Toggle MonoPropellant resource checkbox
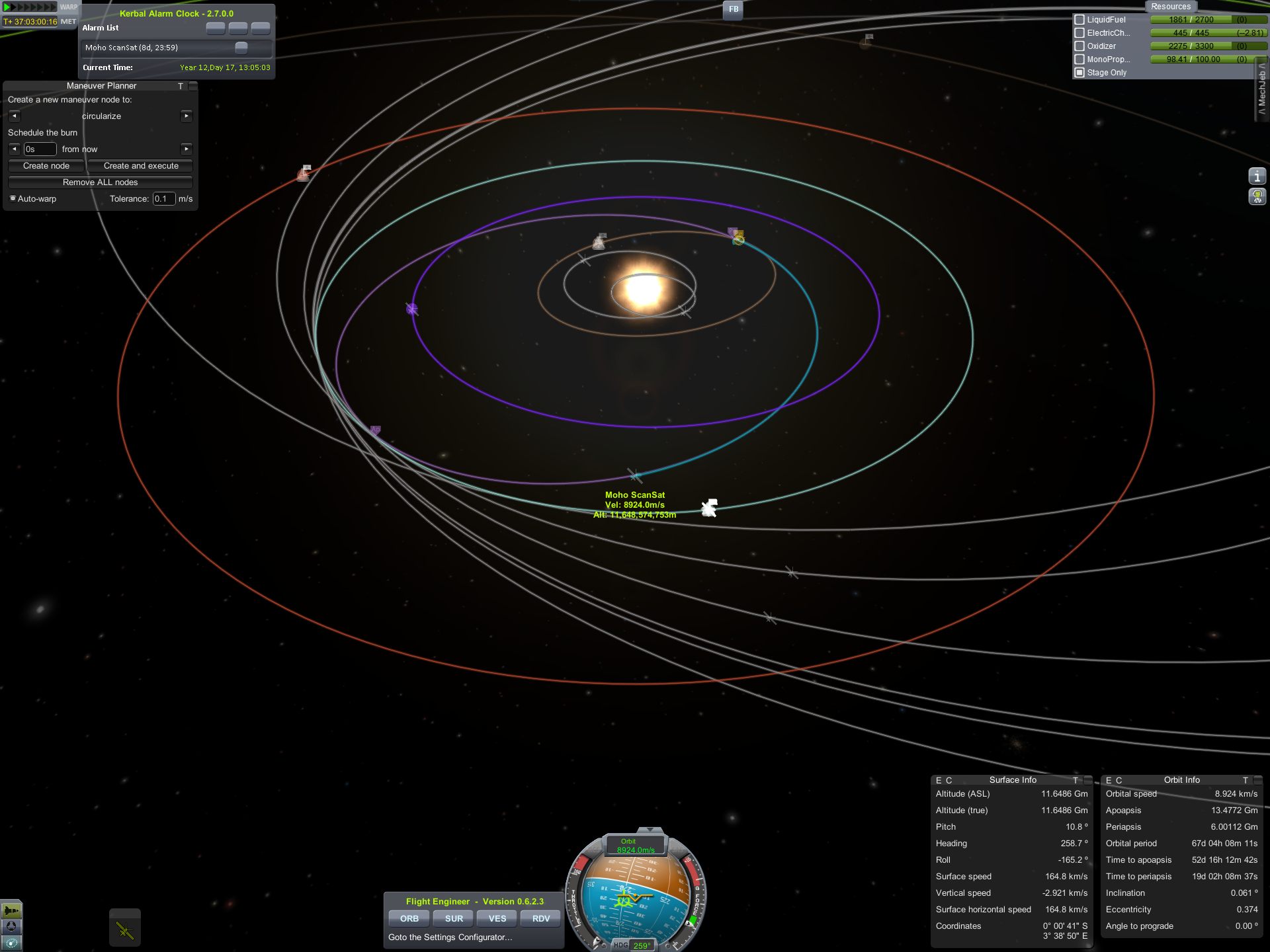The width and height of the screenshot is (1270, 952). click(1079, 59)
